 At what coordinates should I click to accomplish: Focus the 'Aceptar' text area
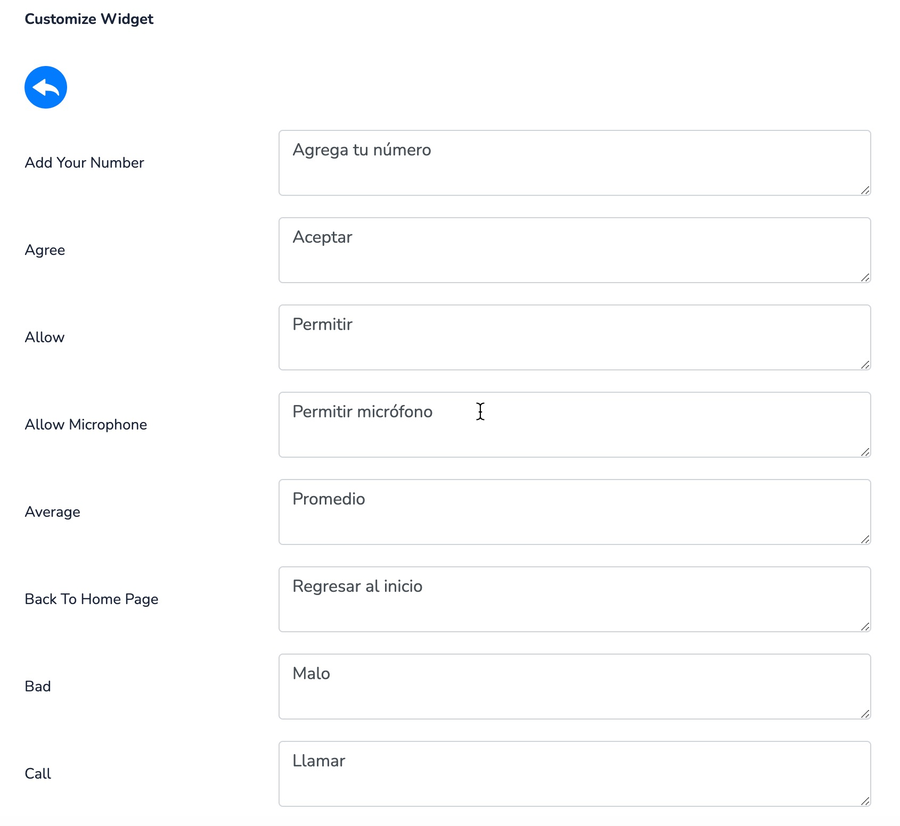click(574, 250)
